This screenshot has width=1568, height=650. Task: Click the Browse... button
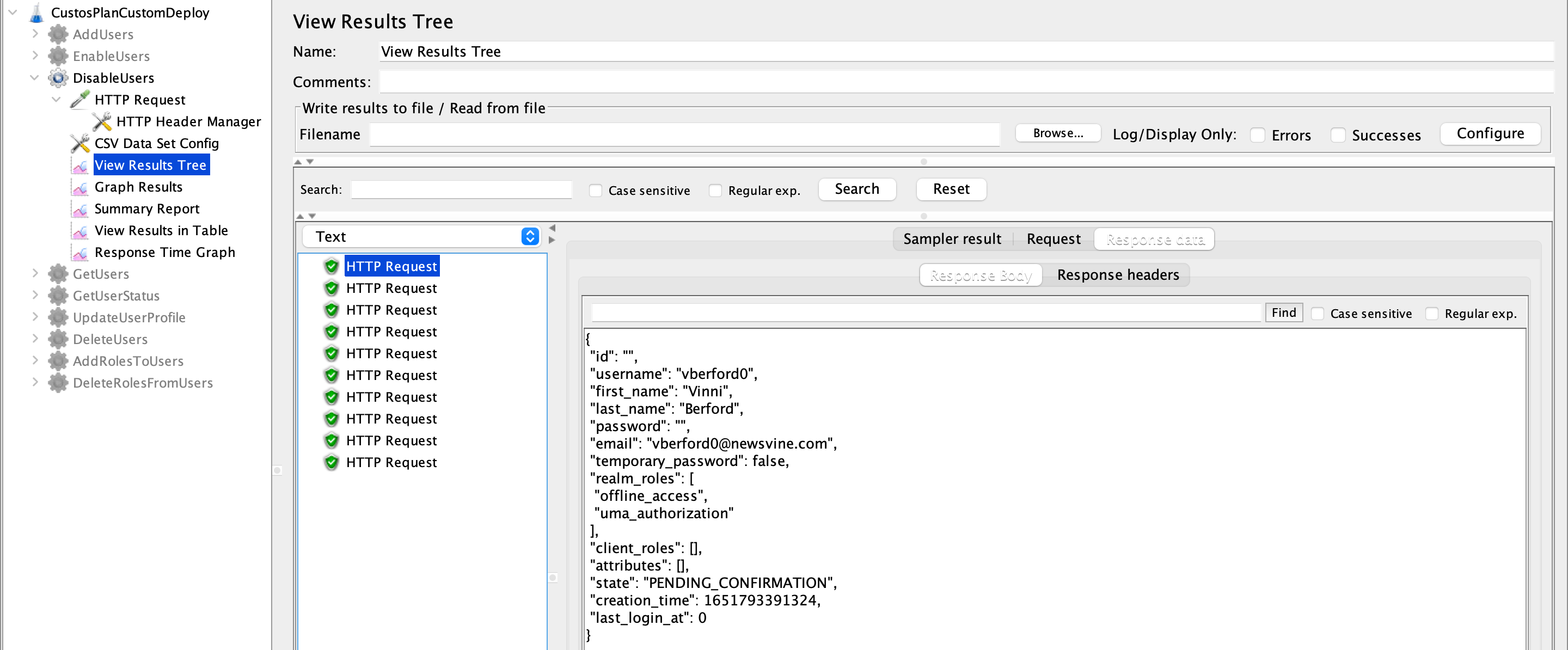[1057, 133]
